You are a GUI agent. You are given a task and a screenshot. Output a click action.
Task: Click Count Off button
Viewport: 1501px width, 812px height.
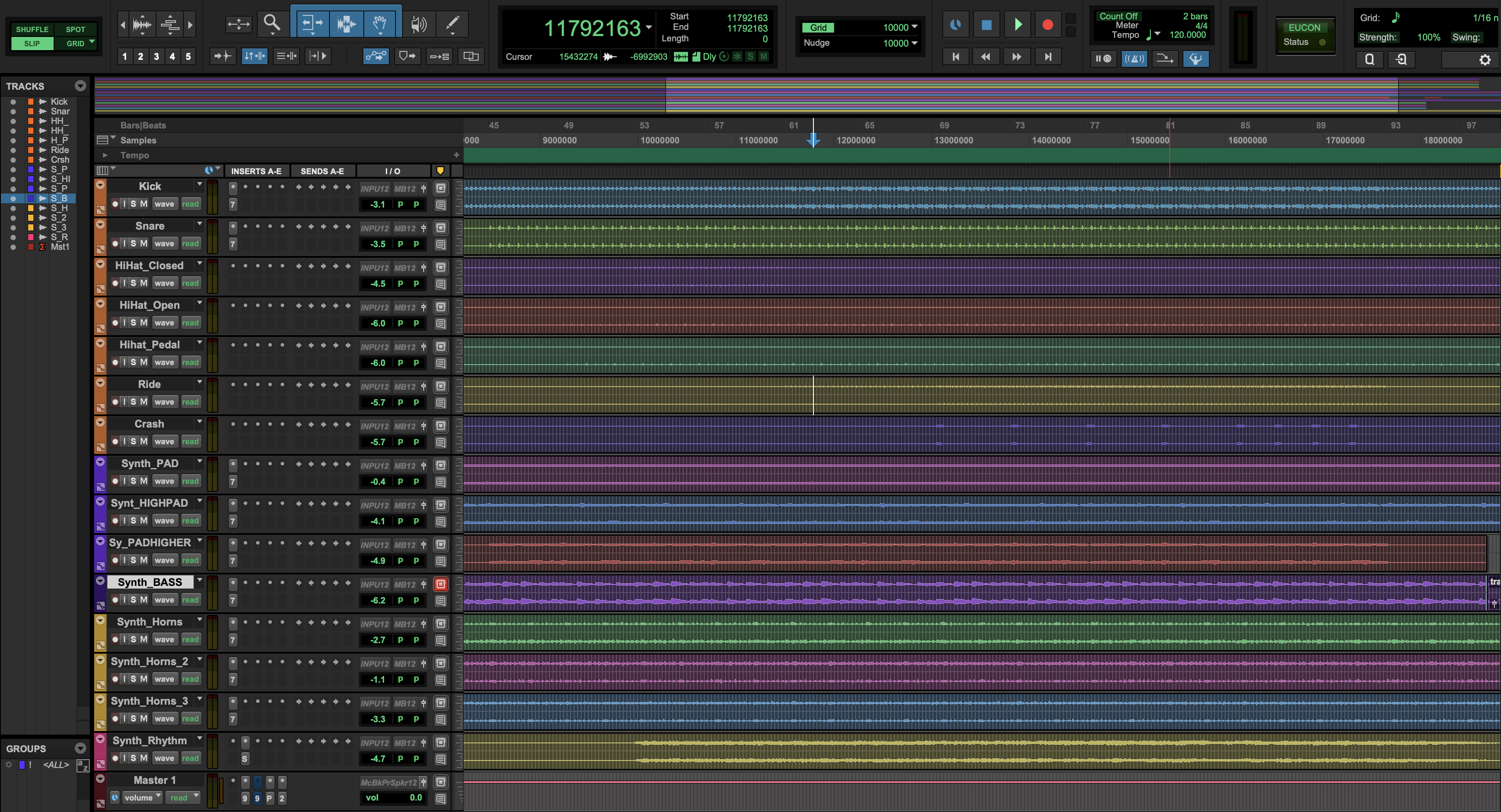1118,16
